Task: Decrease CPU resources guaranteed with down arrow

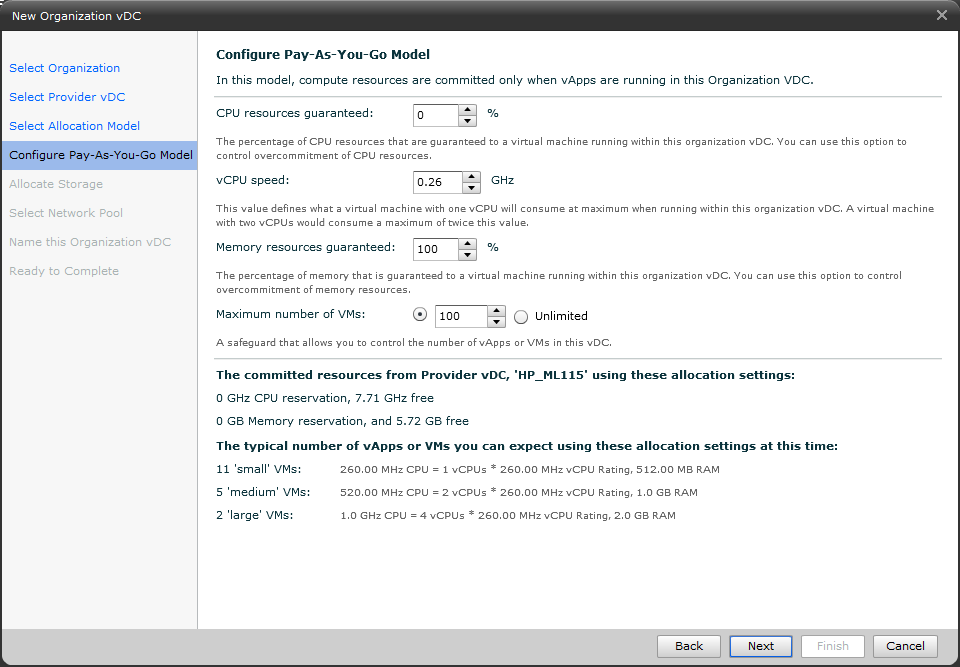Action: tap(467, 121)
